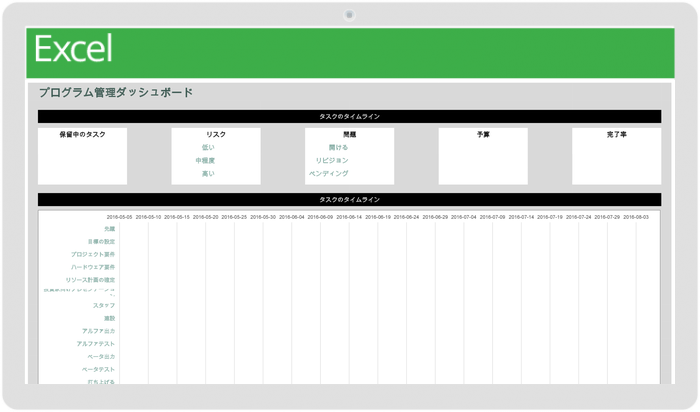The width and height of the screenshot is (700, 412).
Task: Select the 施設 task row label
Action: click(x=110, y=319)
